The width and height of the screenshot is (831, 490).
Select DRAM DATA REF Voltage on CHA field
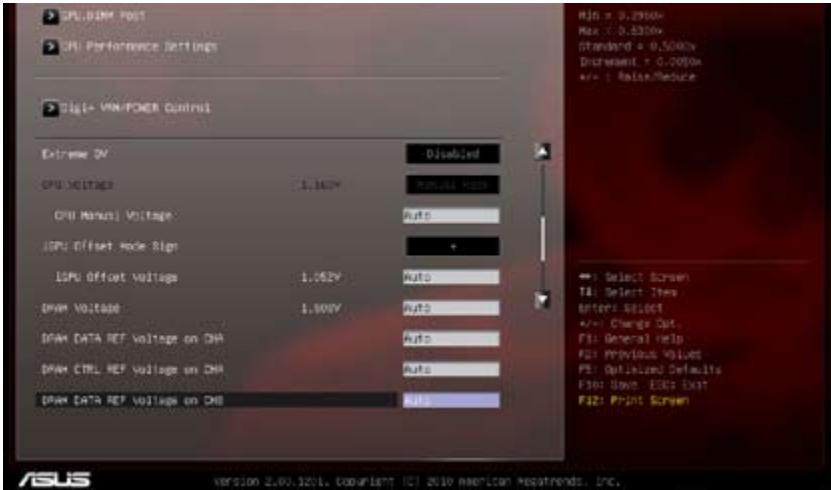click(451, 338)
